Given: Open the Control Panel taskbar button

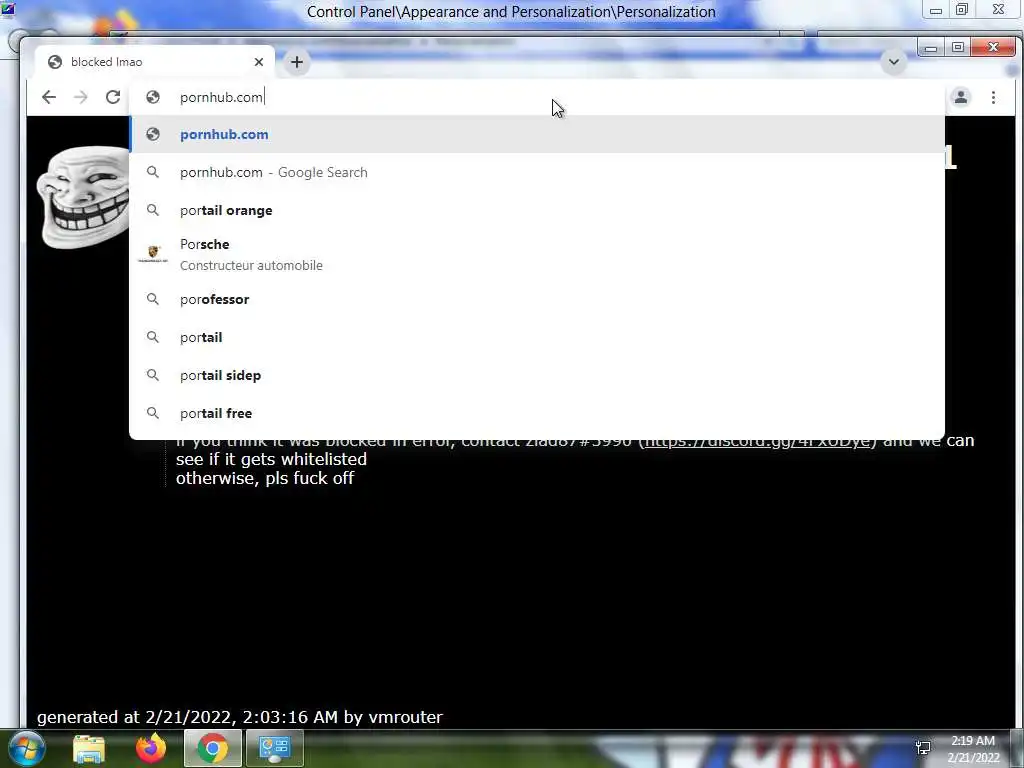Looking at the screenshot, I should click(274, 748).
